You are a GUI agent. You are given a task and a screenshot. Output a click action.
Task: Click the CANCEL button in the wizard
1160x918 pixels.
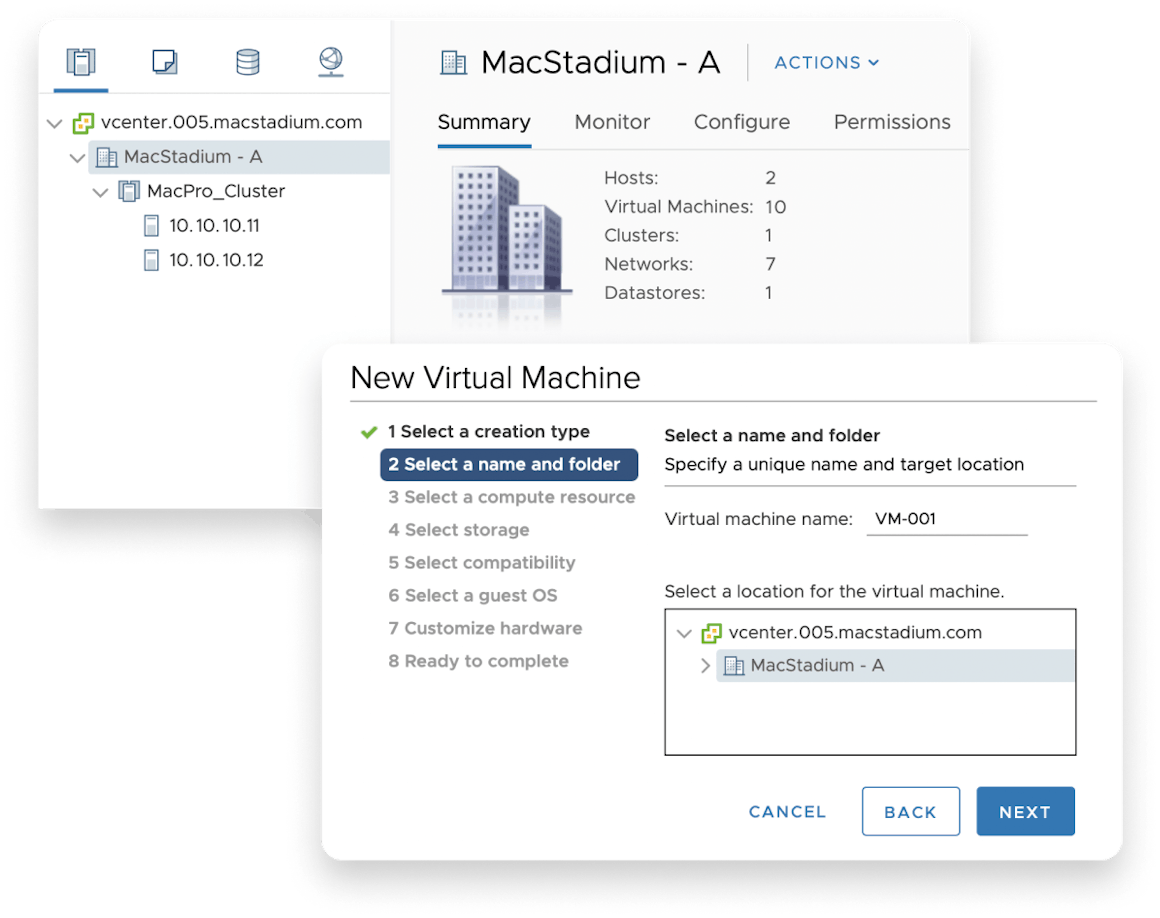787,812
